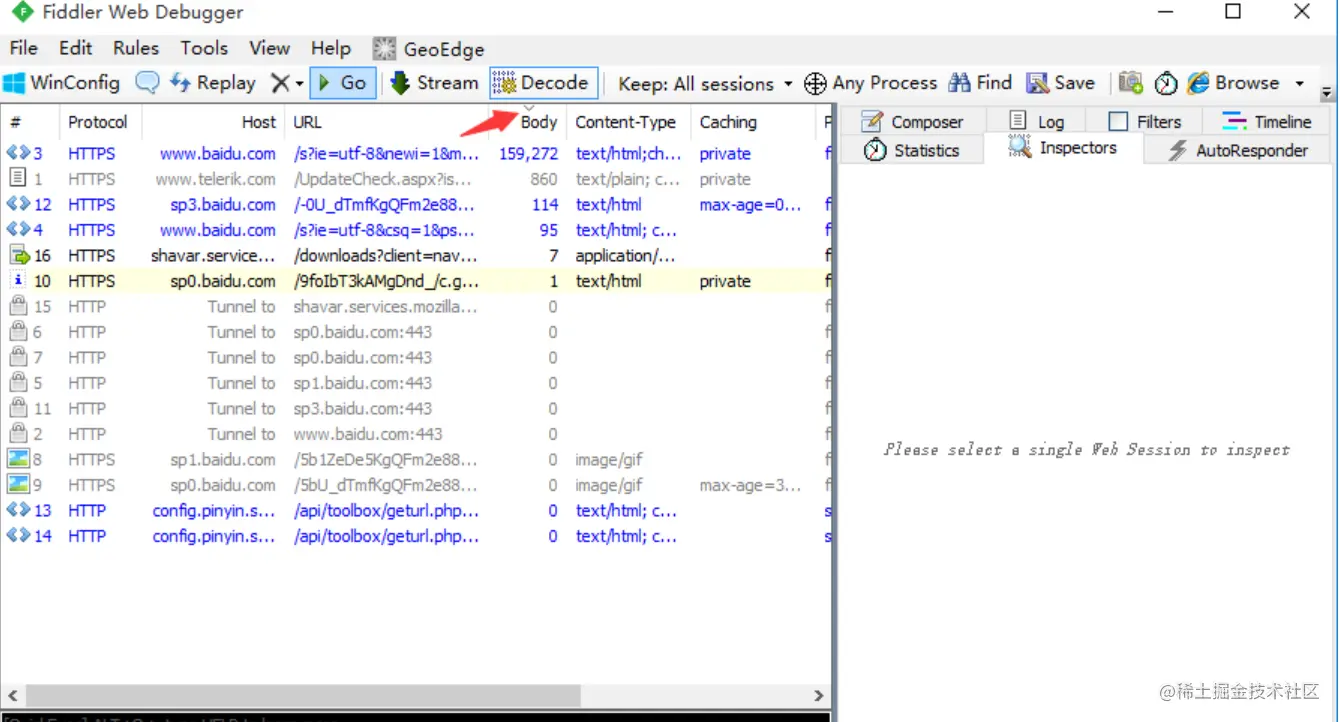
Task: Switch to the Composer tab
Action: 912,122
